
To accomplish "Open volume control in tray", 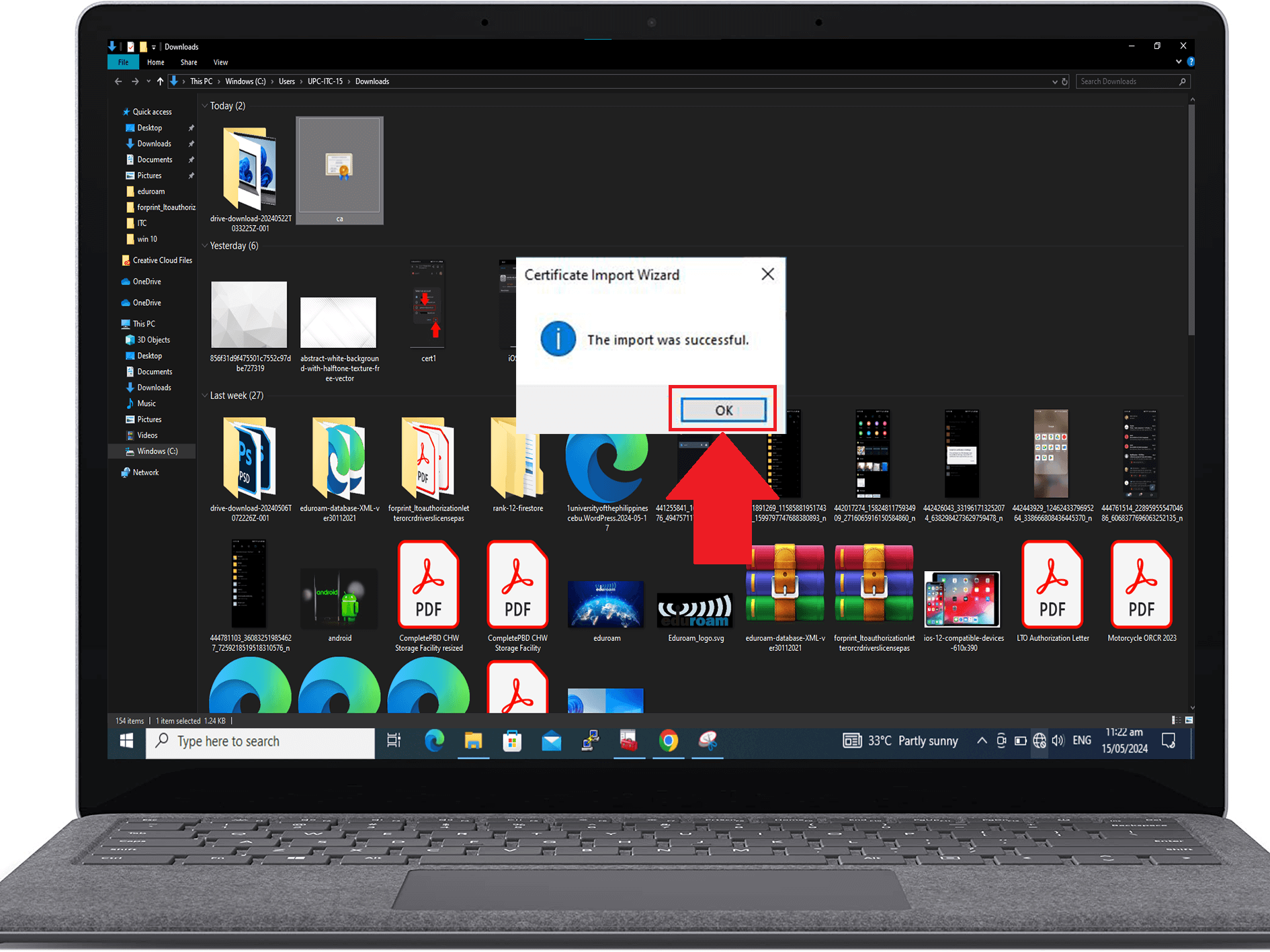I will [1058, 740].
